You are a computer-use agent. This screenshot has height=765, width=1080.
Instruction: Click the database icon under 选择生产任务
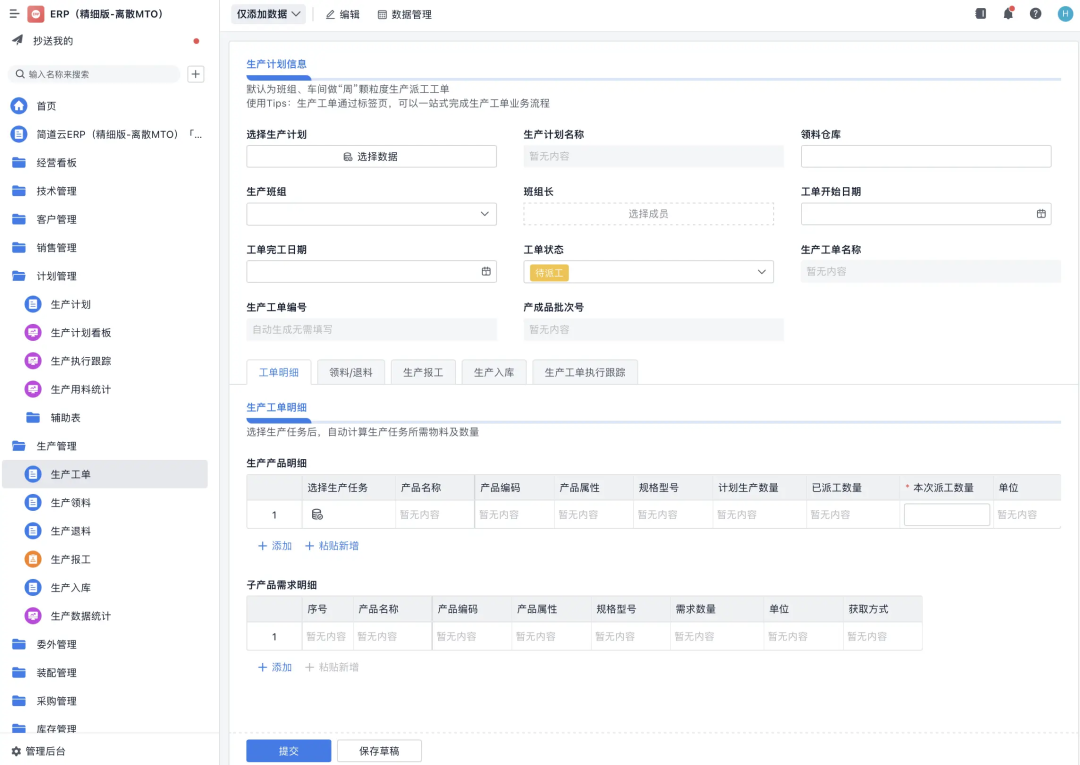pyautogui.click(x=317, y=515)
